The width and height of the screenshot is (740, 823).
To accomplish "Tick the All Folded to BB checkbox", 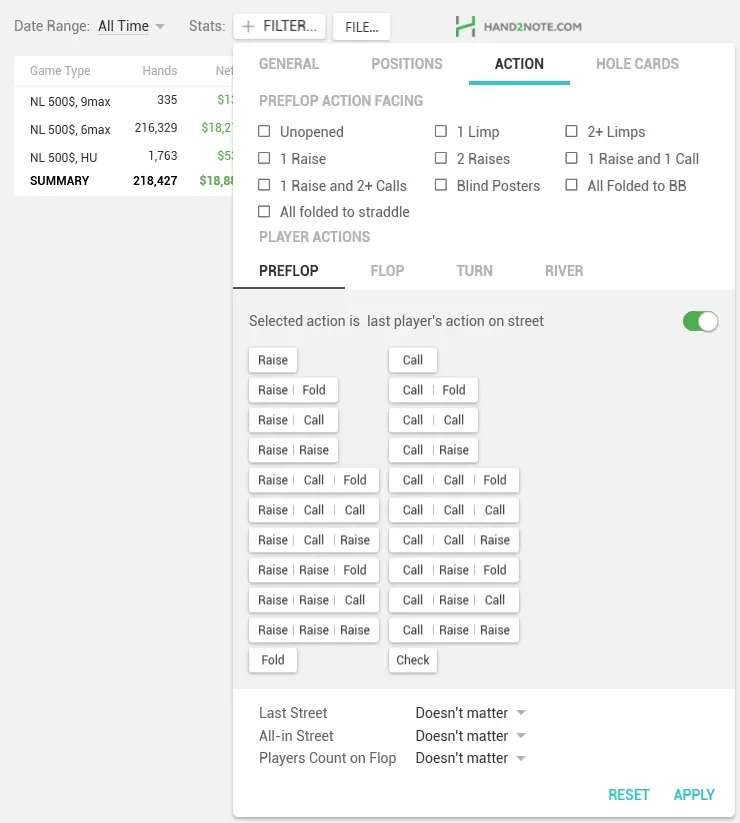I will point(572,186).
